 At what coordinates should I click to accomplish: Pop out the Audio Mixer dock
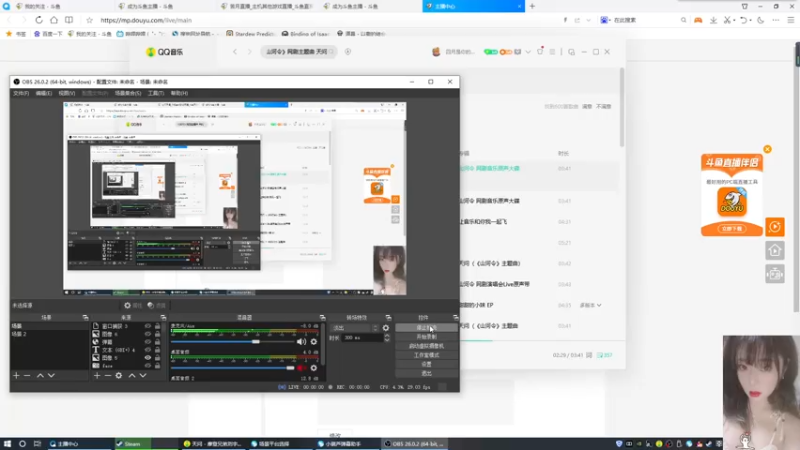(x=322, y=317)
